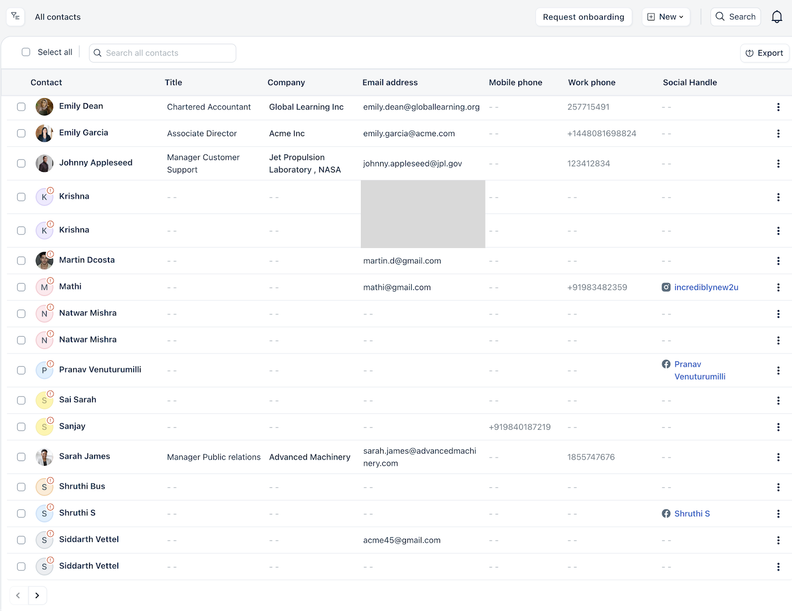Export the contacts list
The image size is (792, 611).
coord(764,53)
